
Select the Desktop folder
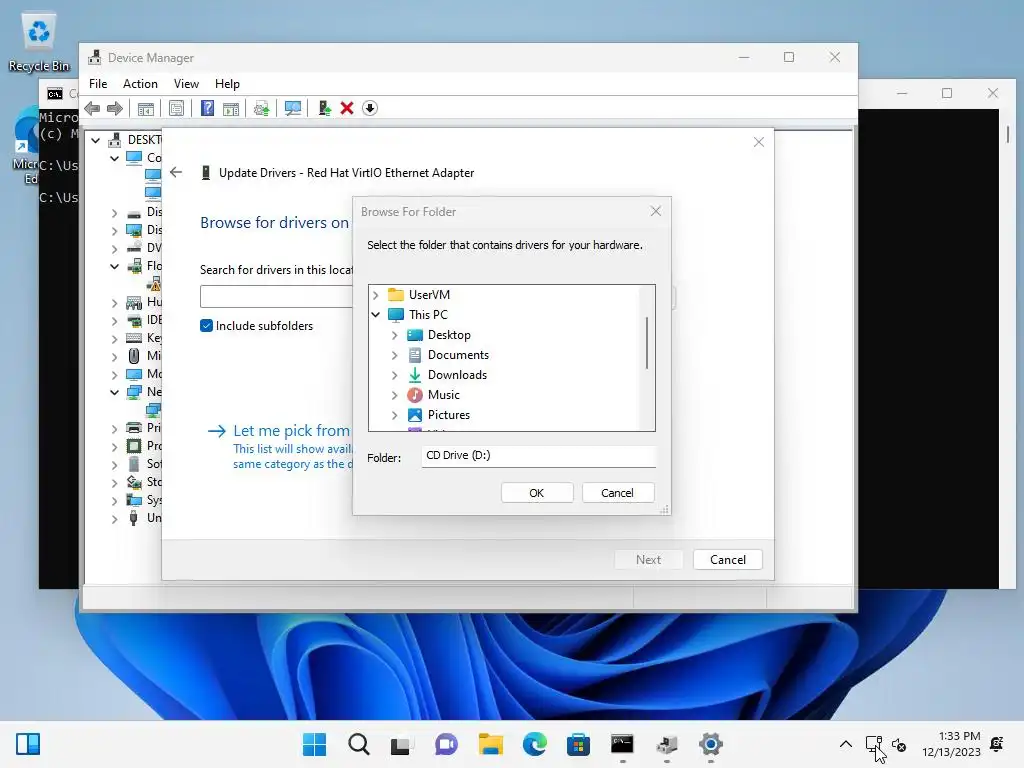click(449, 335)
